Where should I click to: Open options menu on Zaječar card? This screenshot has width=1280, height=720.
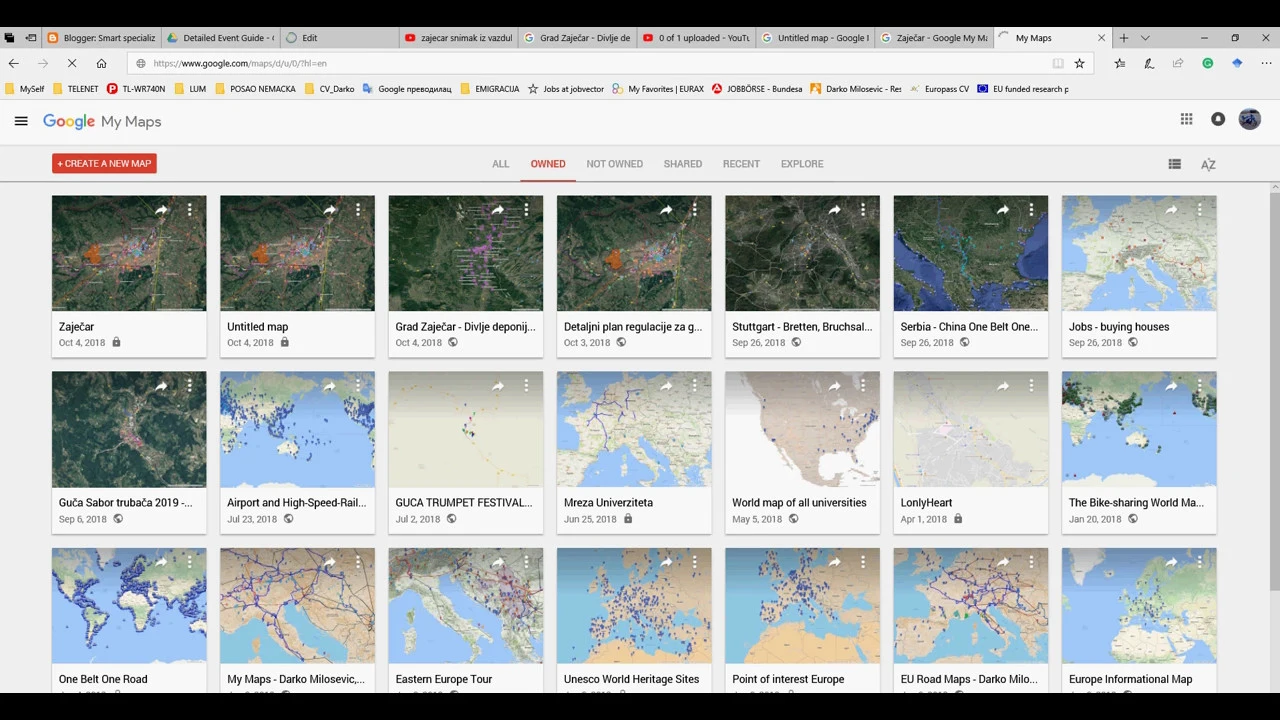[x=189, y=210]
